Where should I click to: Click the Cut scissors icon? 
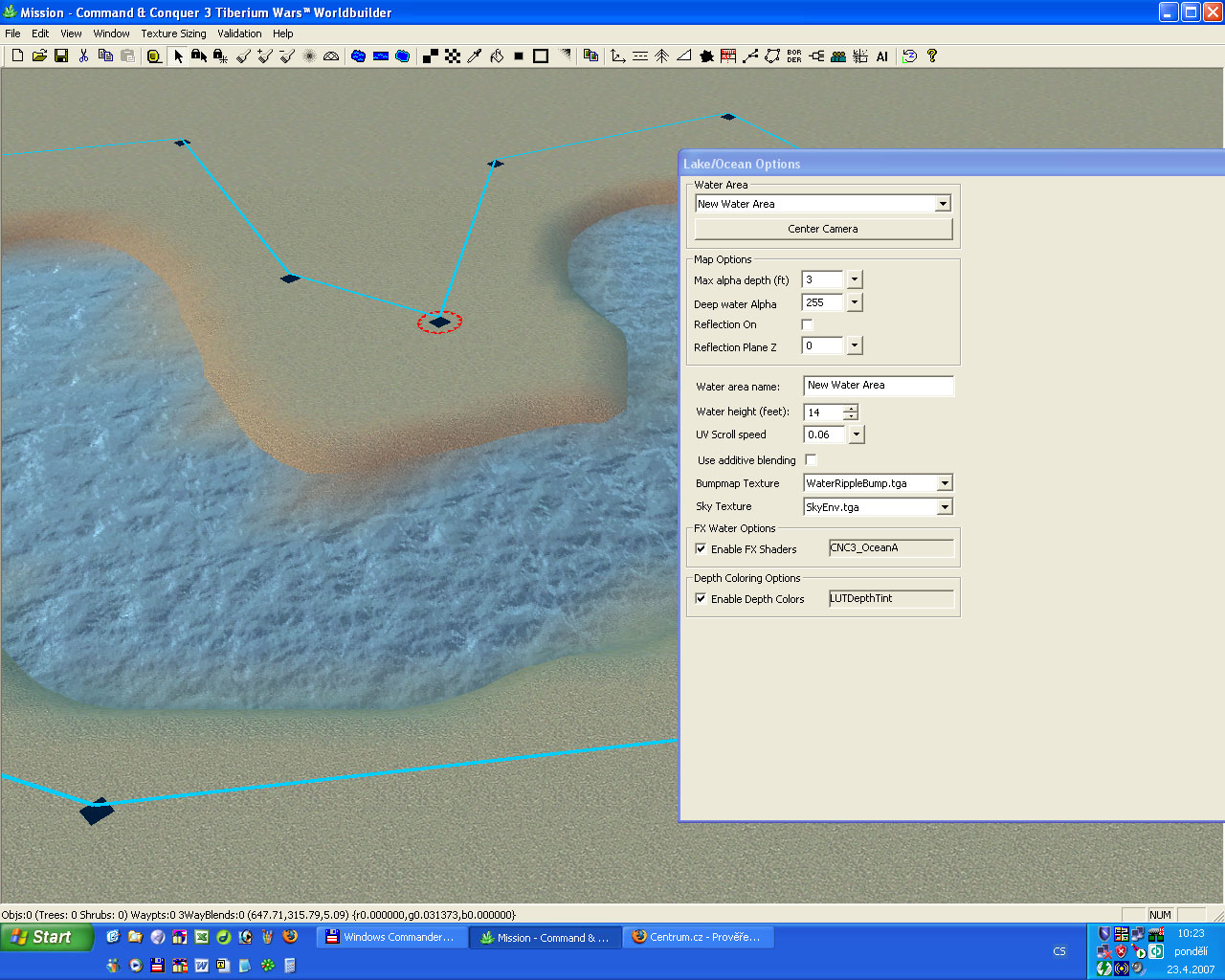(x=83, y=56)
